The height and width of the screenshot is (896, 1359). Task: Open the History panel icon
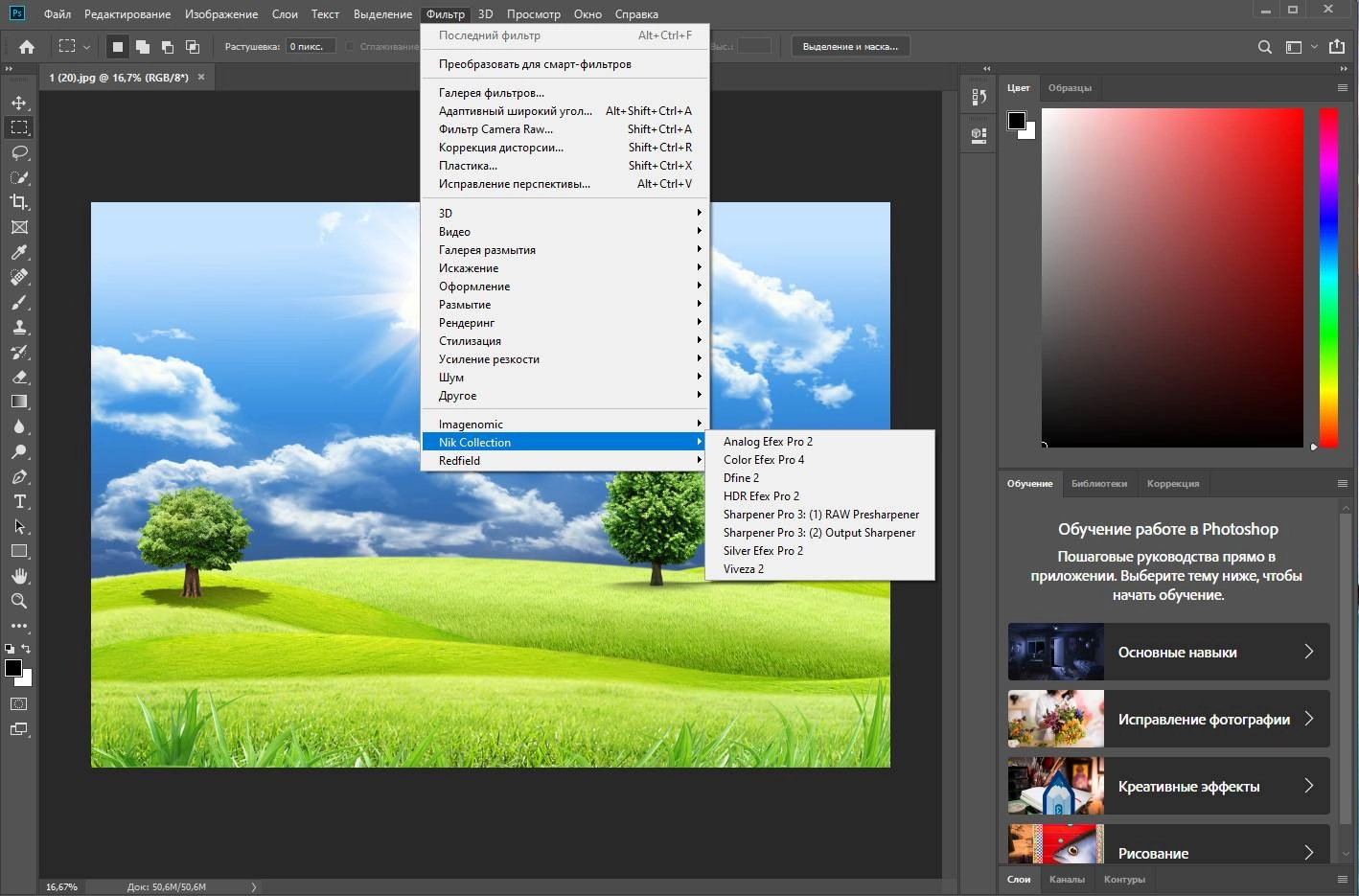[979, 97]
